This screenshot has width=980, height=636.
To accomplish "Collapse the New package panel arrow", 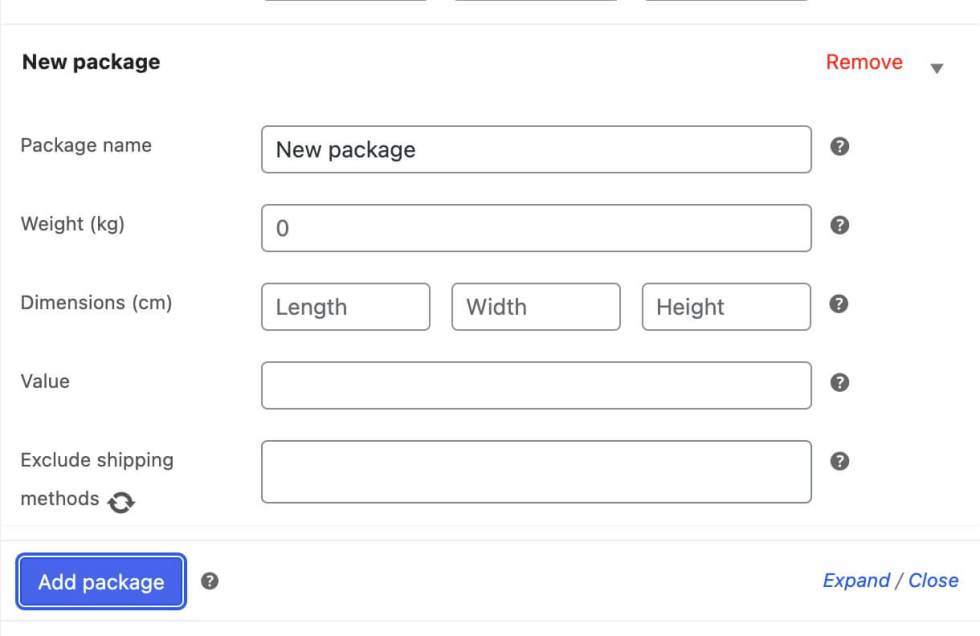I will [937, 69].
